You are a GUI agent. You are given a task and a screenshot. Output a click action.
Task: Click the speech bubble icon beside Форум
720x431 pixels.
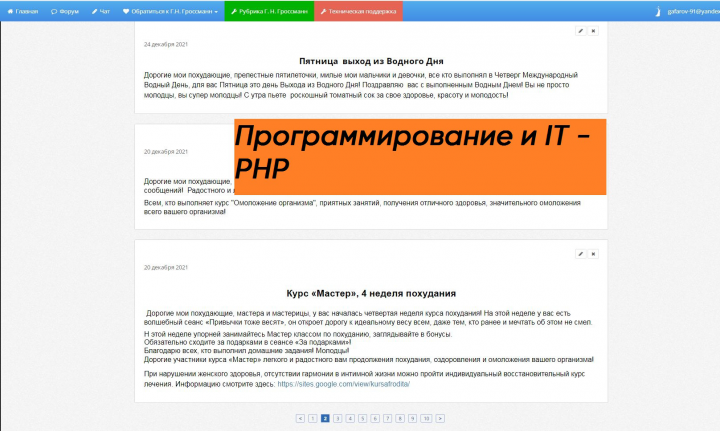[x=54, y=11]
